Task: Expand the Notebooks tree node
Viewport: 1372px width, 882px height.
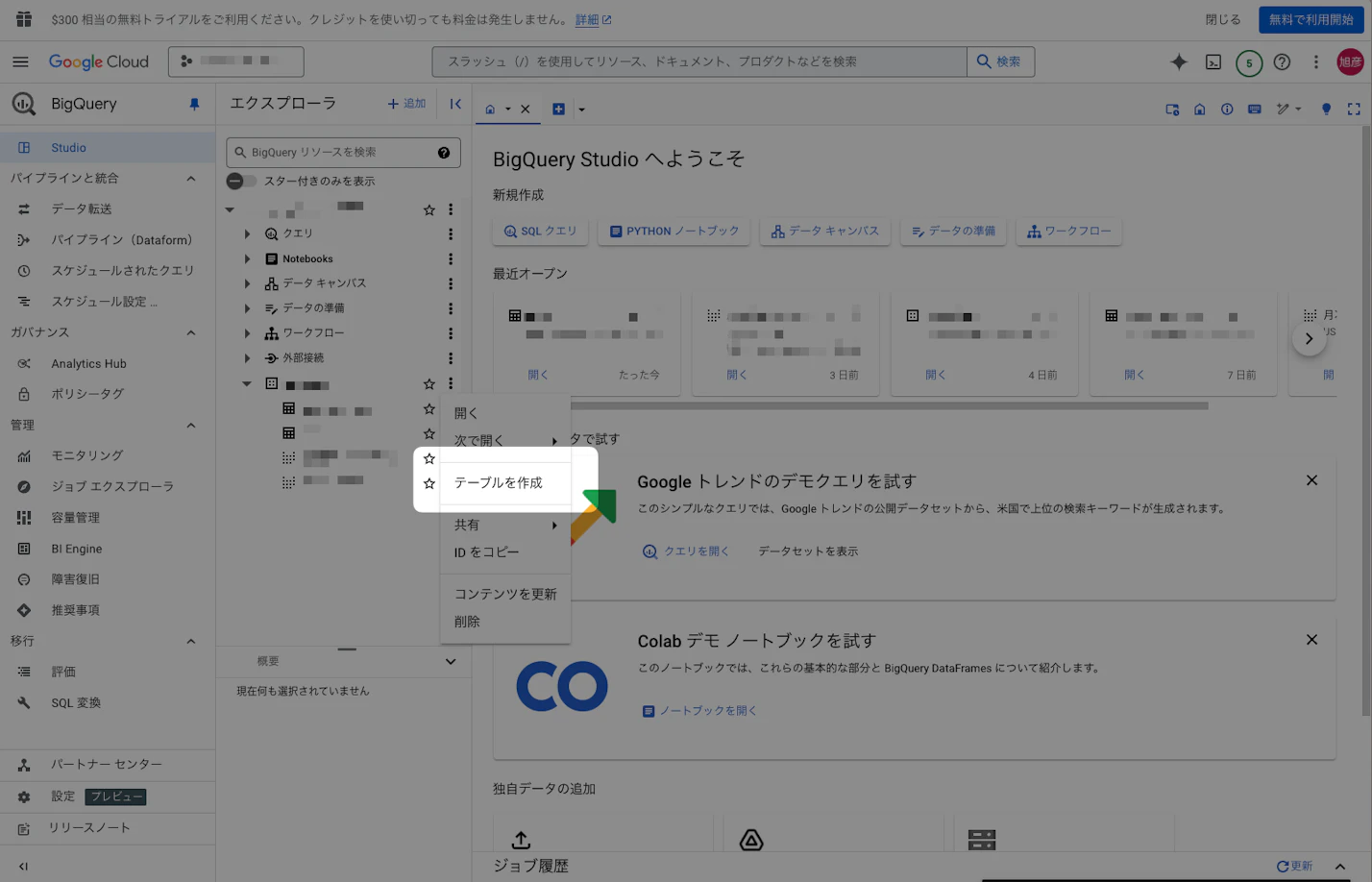Action: coord(247,258)
